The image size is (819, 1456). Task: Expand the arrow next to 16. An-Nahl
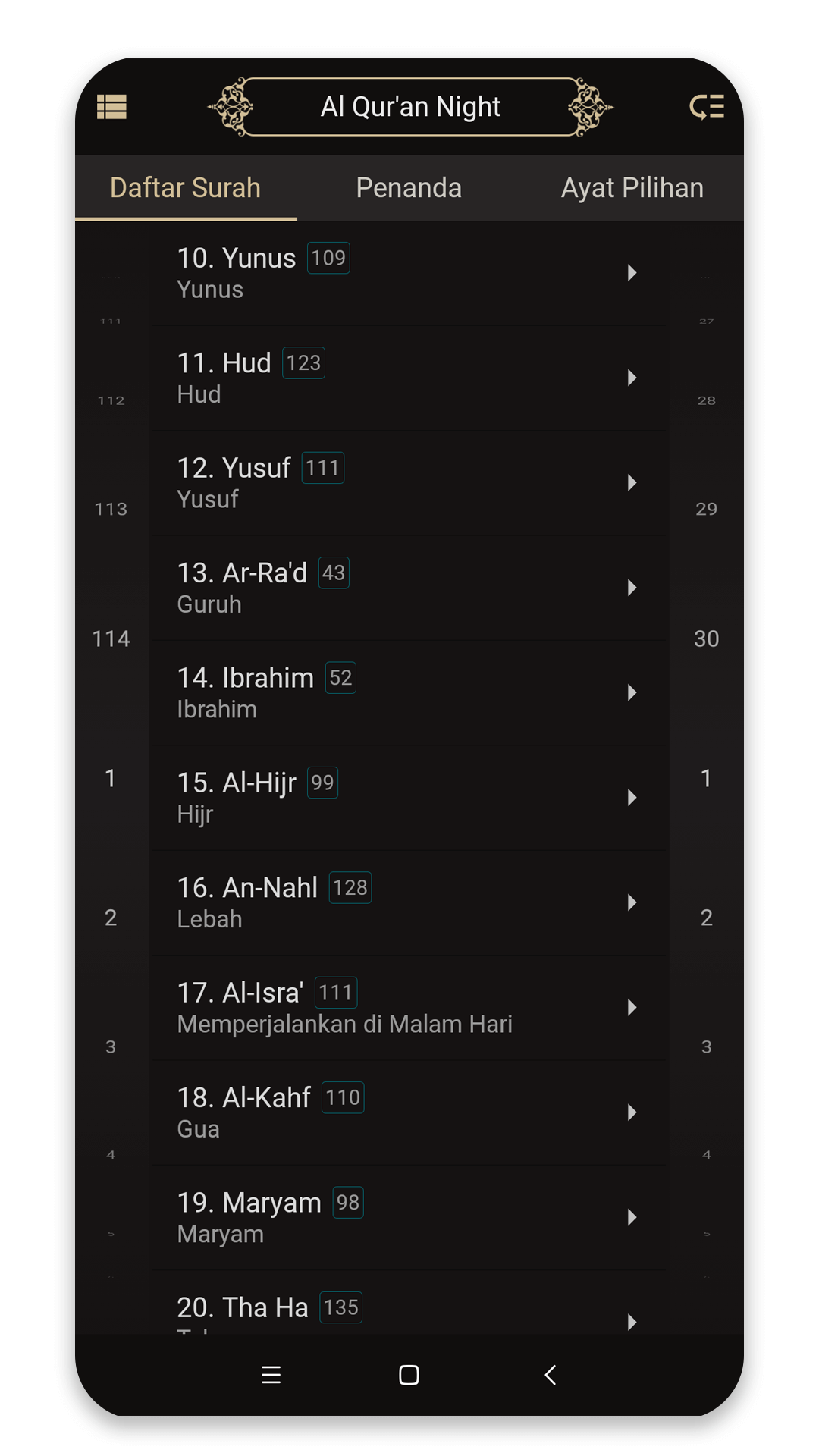(632, 902)
